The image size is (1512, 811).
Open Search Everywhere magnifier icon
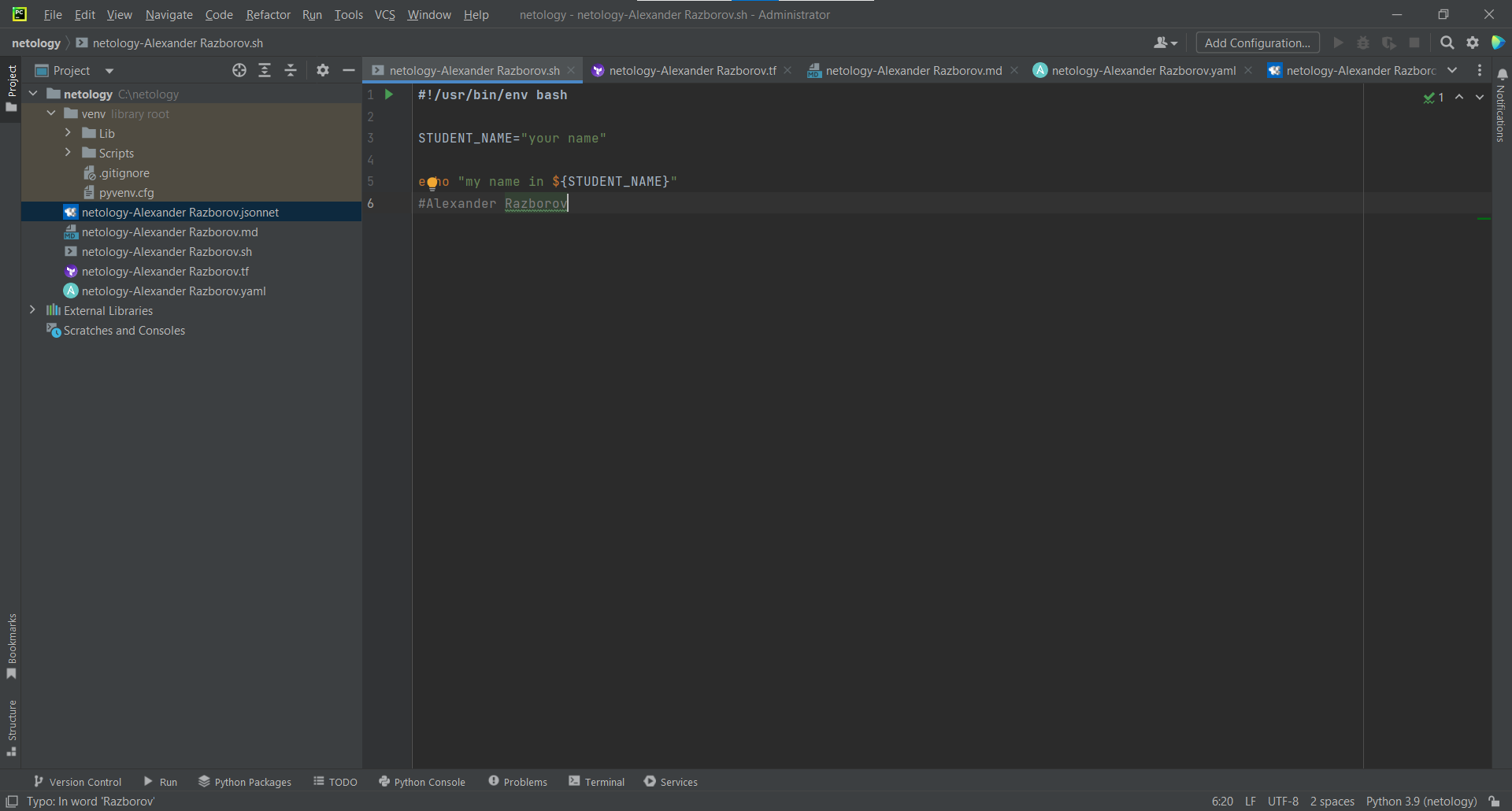click(x=1447, y=43)
